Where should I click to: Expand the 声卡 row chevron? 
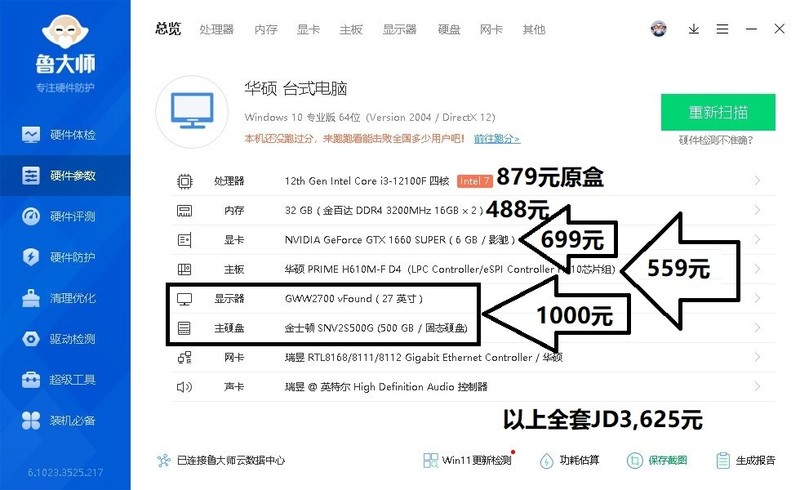click(757, 386)
